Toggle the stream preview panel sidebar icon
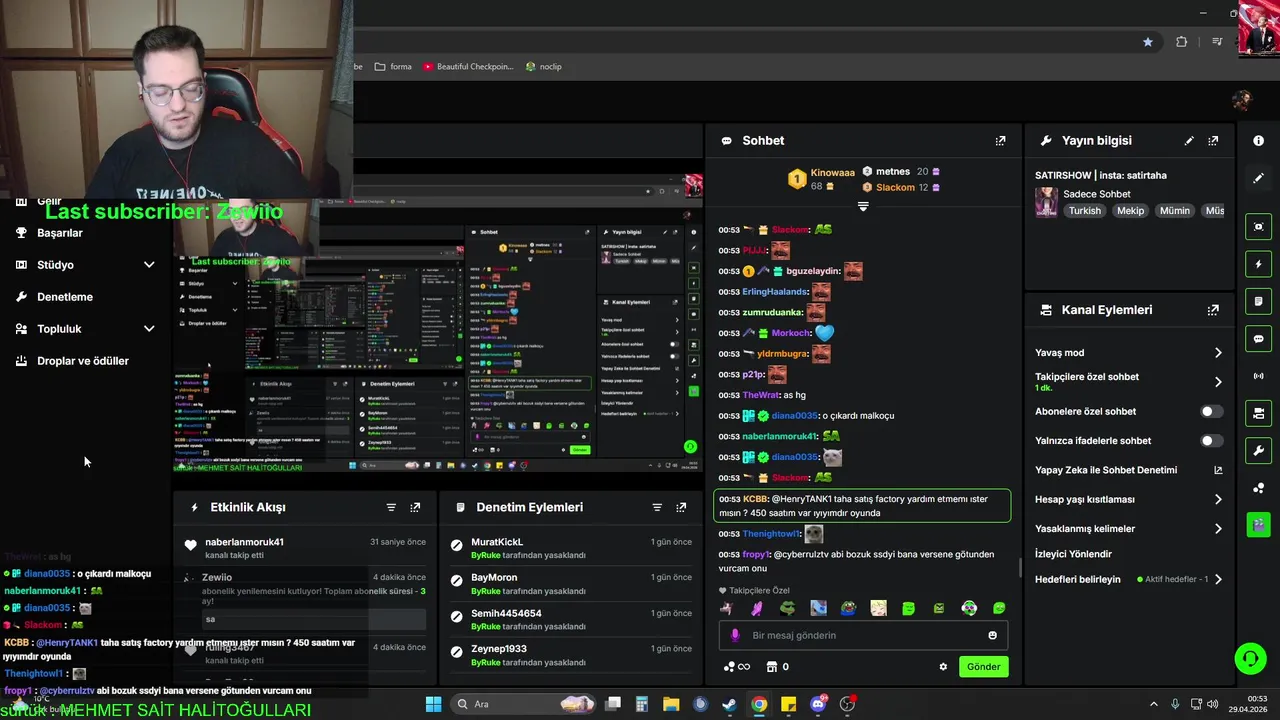 pos(1258,227)
